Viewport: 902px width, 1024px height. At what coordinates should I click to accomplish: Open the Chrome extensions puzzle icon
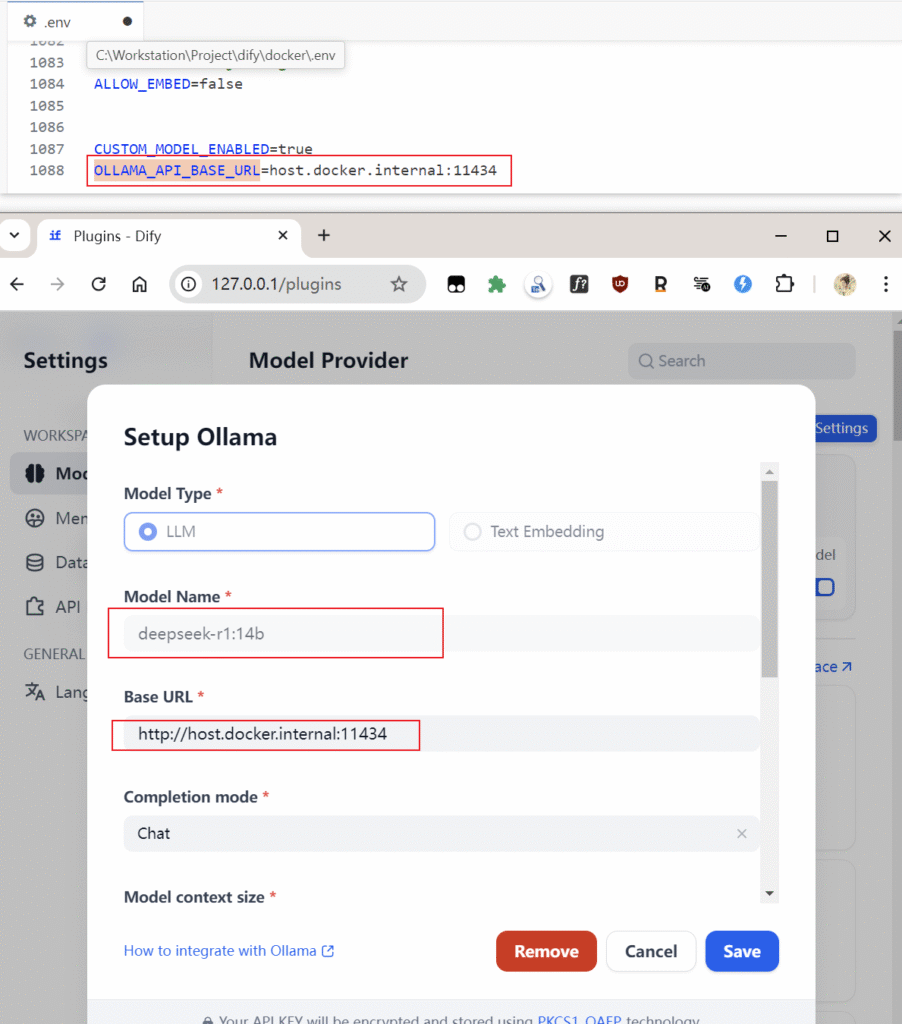click(x=785, y=284)
